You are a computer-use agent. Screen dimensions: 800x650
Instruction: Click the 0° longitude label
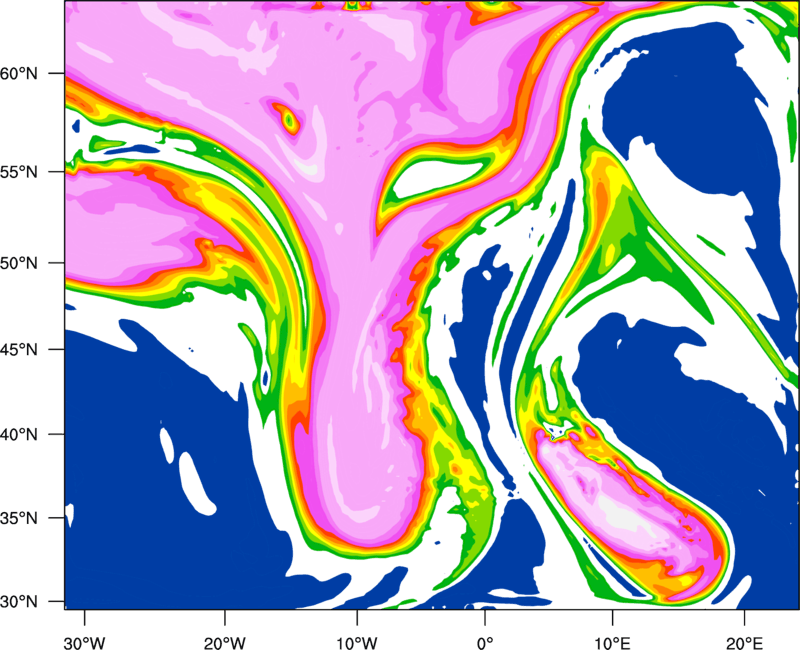tap(485, 642)
